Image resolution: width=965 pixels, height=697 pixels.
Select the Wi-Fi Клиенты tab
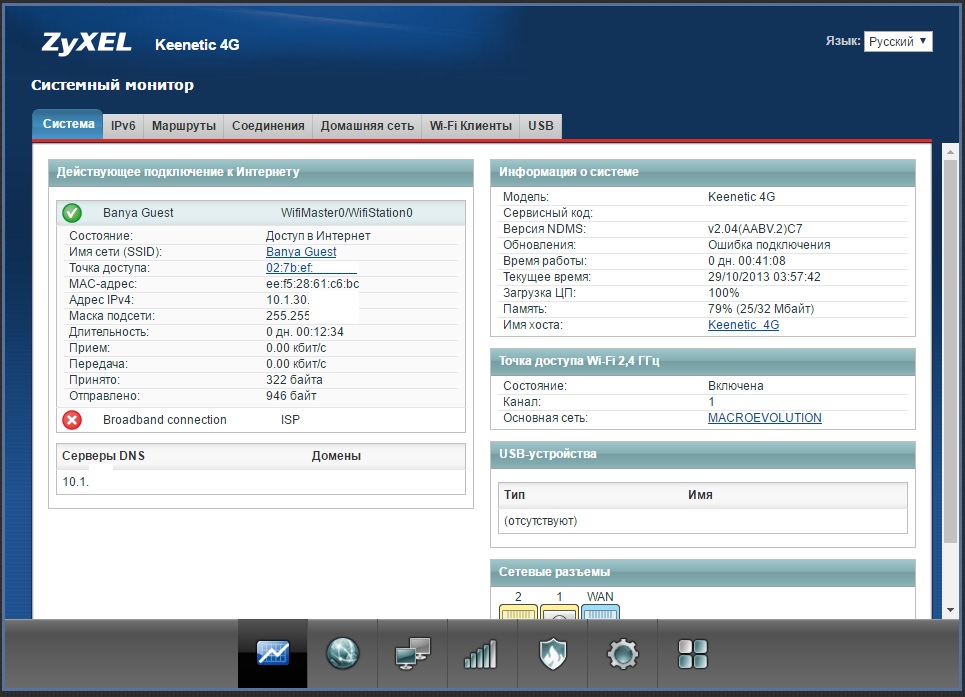click(x=470, y=126)
